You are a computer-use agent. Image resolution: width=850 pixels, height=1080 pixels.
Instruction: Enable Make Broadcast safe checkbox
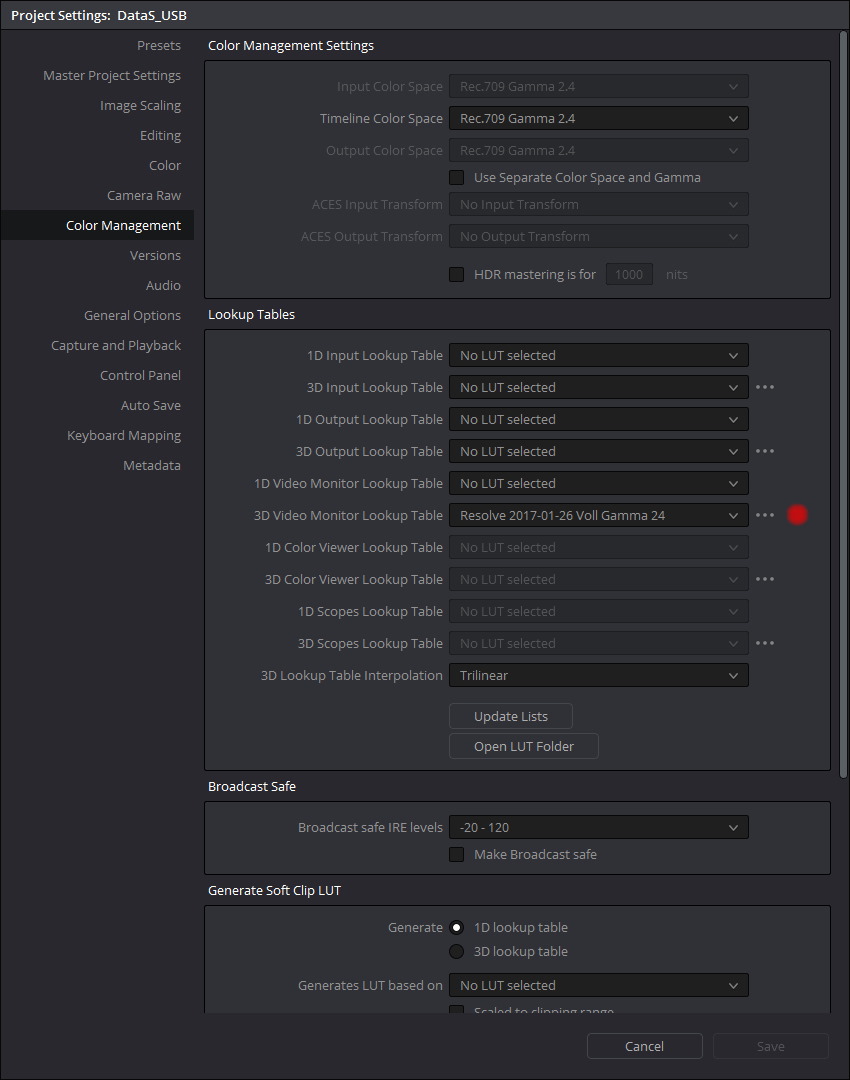457,855
